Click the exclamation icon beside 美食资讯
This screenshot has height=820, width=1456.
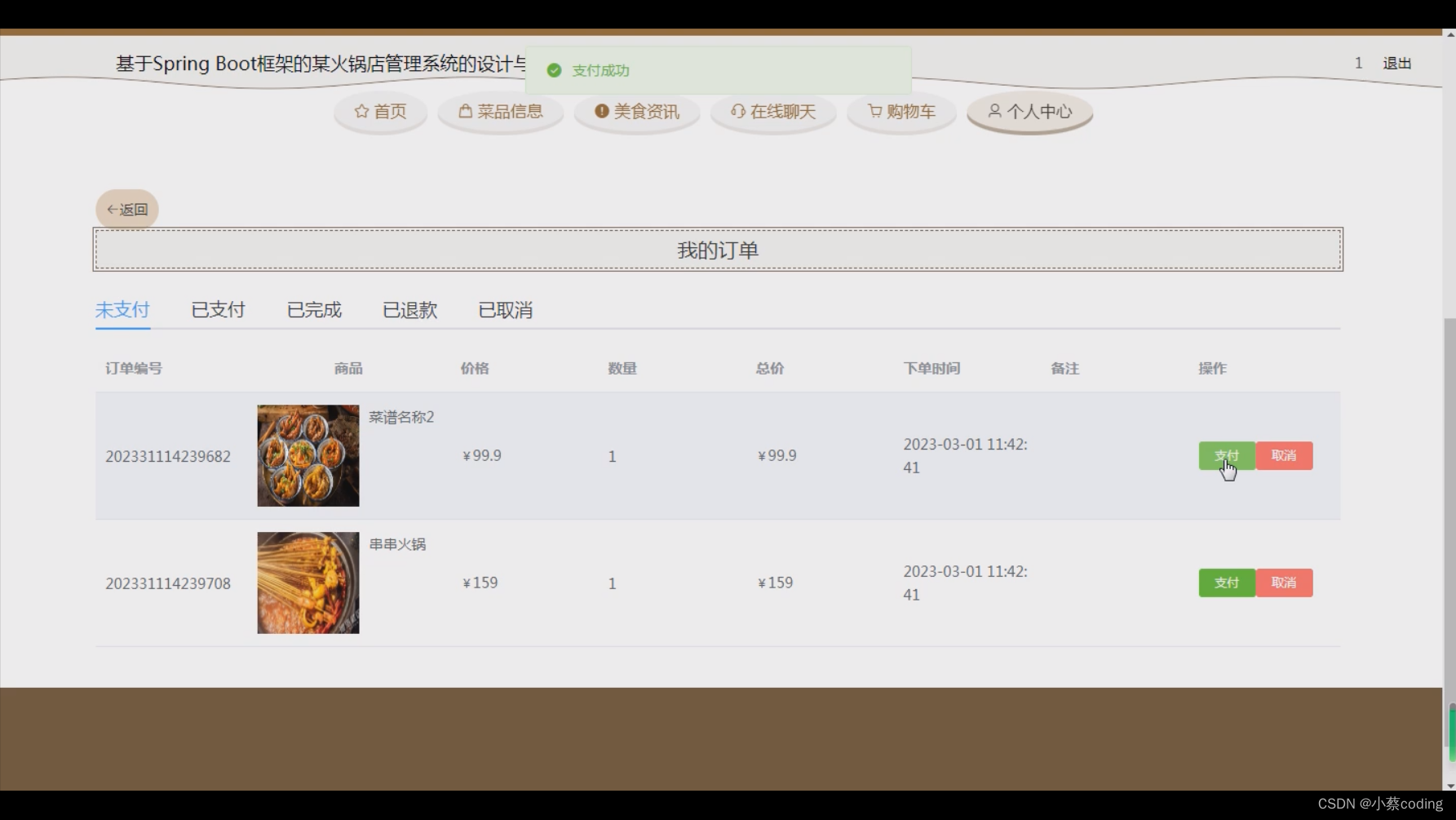click(x=601, y=111)
